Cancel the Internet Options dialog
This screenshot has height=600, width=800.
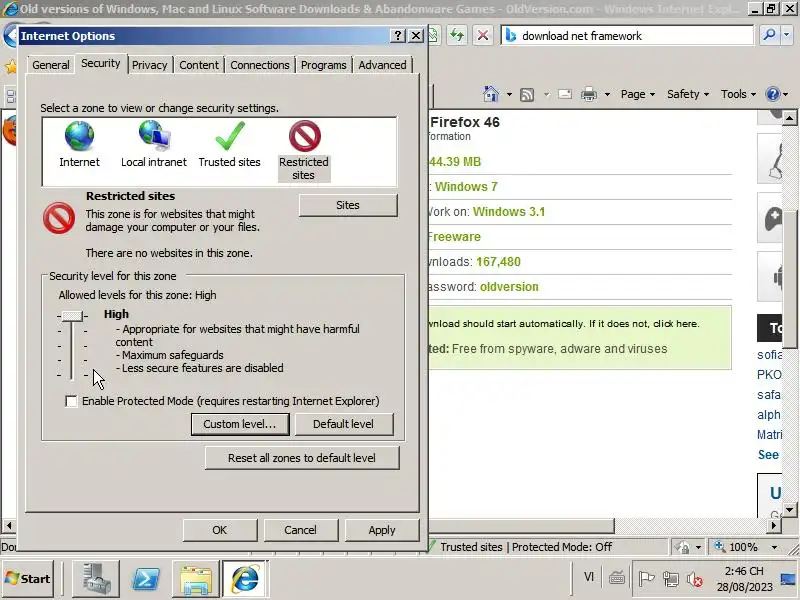[x=301, y=530]
